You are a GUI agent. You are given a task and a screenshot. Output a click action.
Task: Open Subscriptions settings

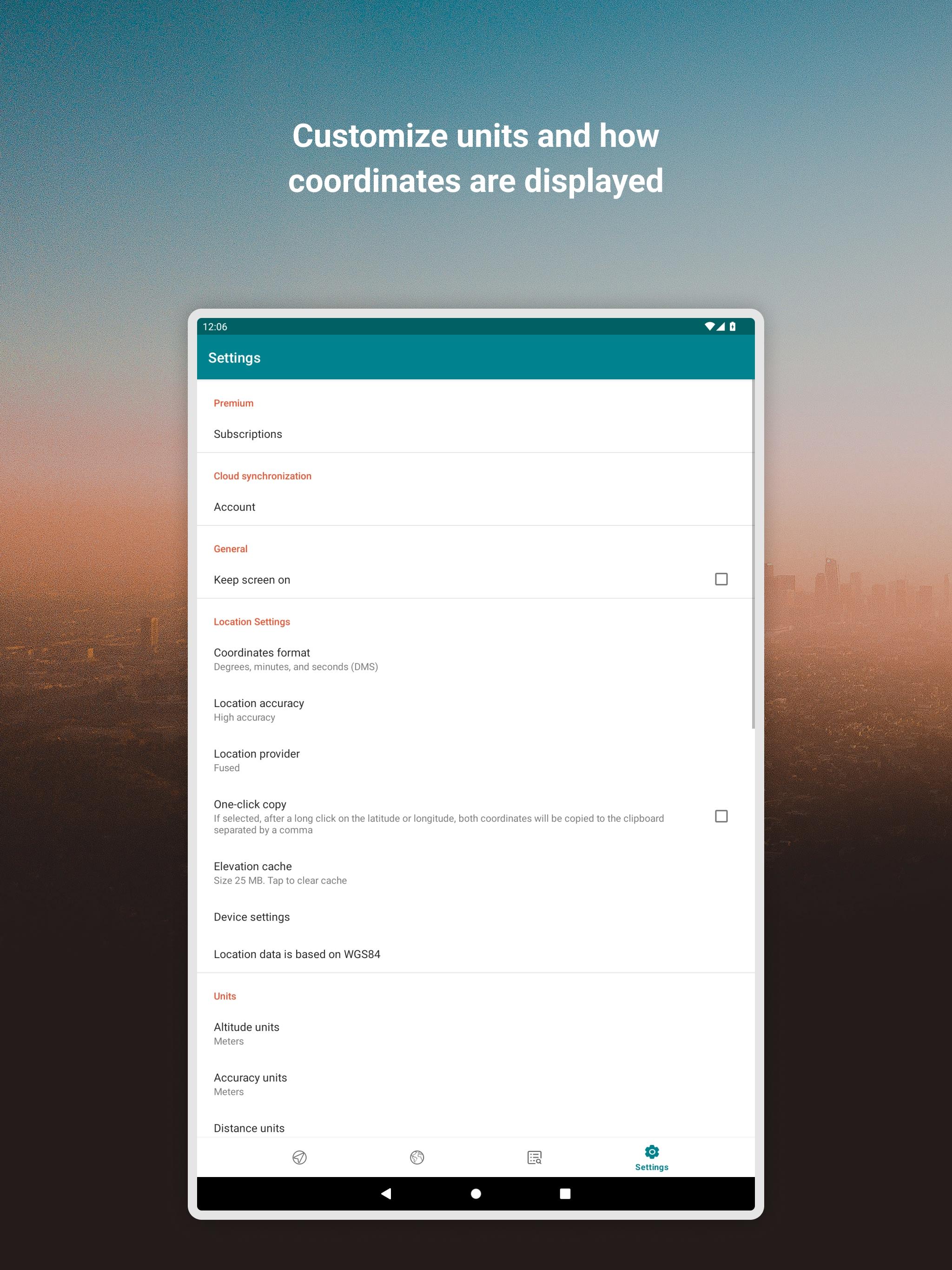[476, 434]
